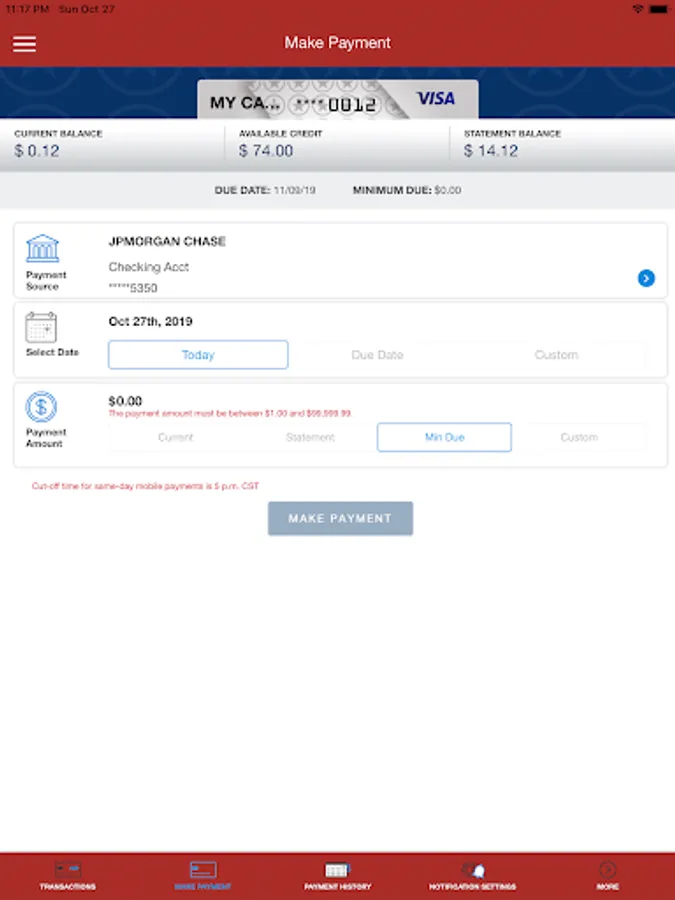Screen dimensions: 675x900
Task: Choose Custom payment date
Action: click(556, 355)
